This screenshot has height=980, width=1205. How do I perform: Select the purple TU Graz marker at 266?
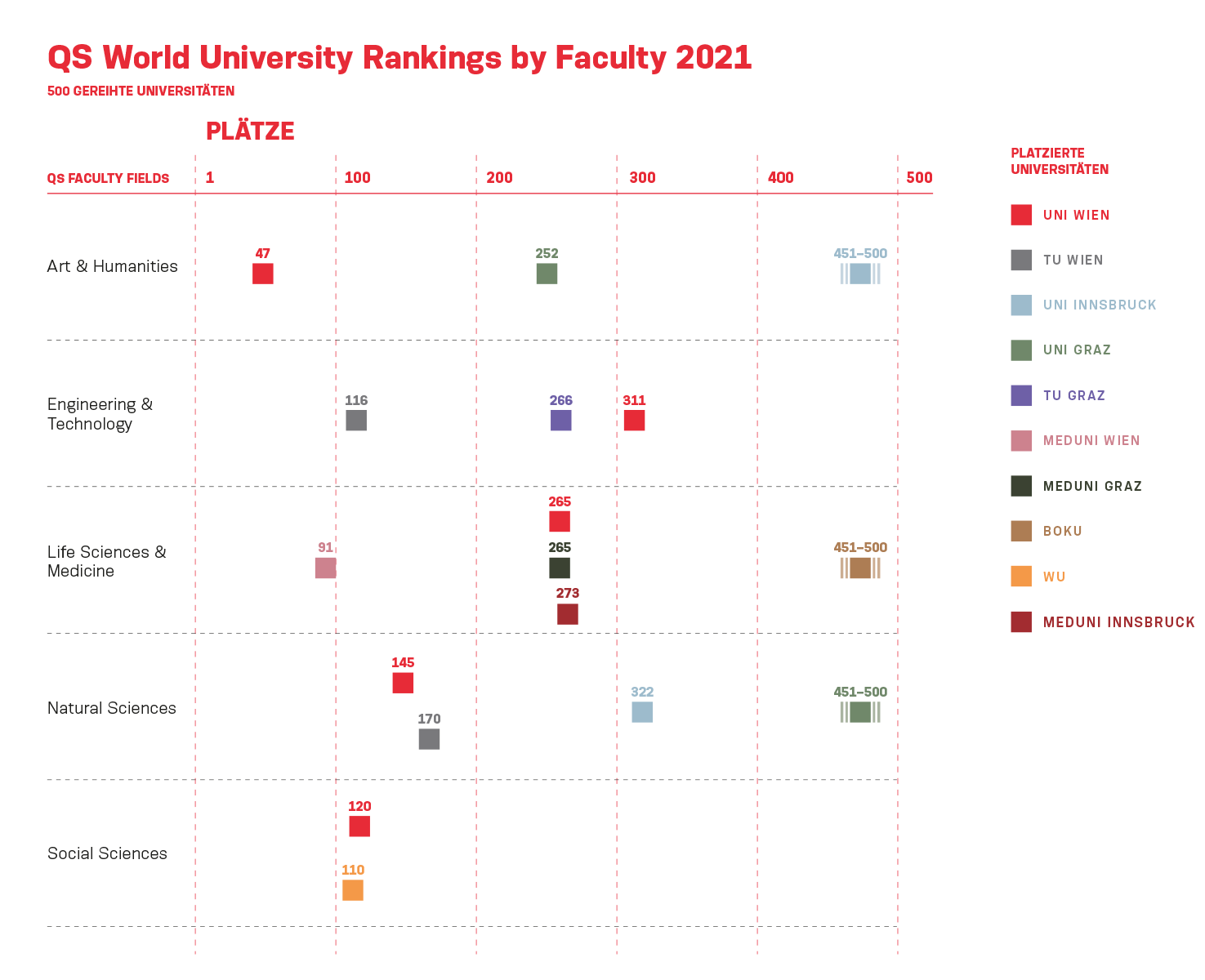click(560, 421)
